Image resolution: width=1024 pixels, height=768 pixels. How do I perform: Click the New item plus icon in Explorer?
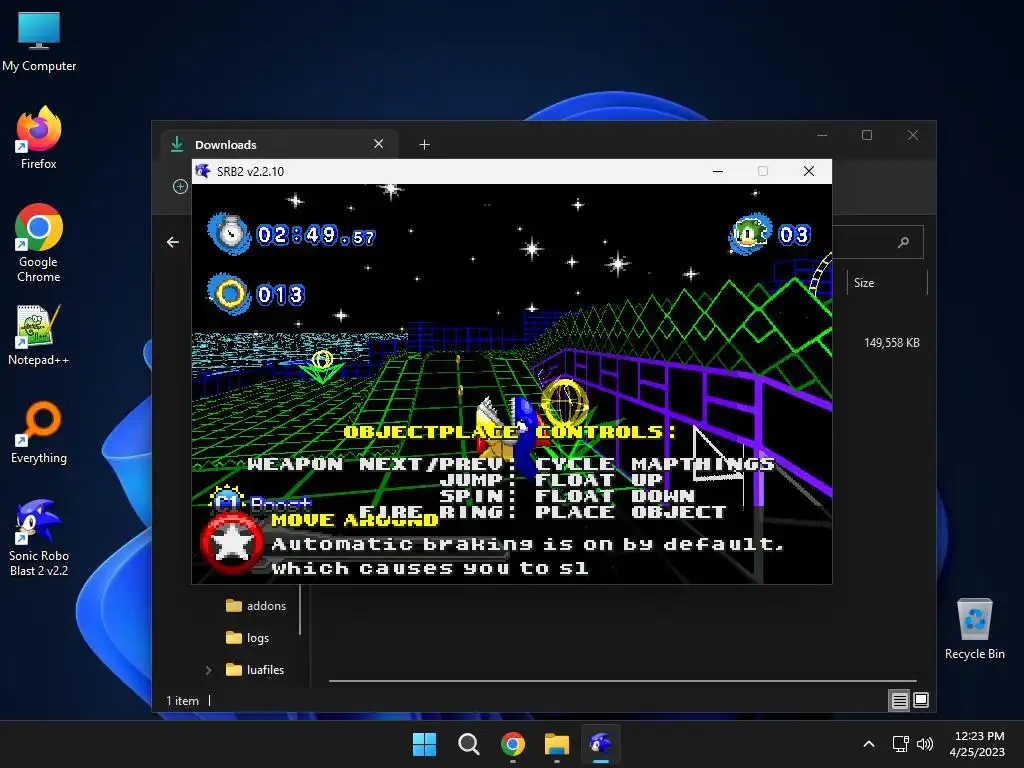tap(180, 187)
